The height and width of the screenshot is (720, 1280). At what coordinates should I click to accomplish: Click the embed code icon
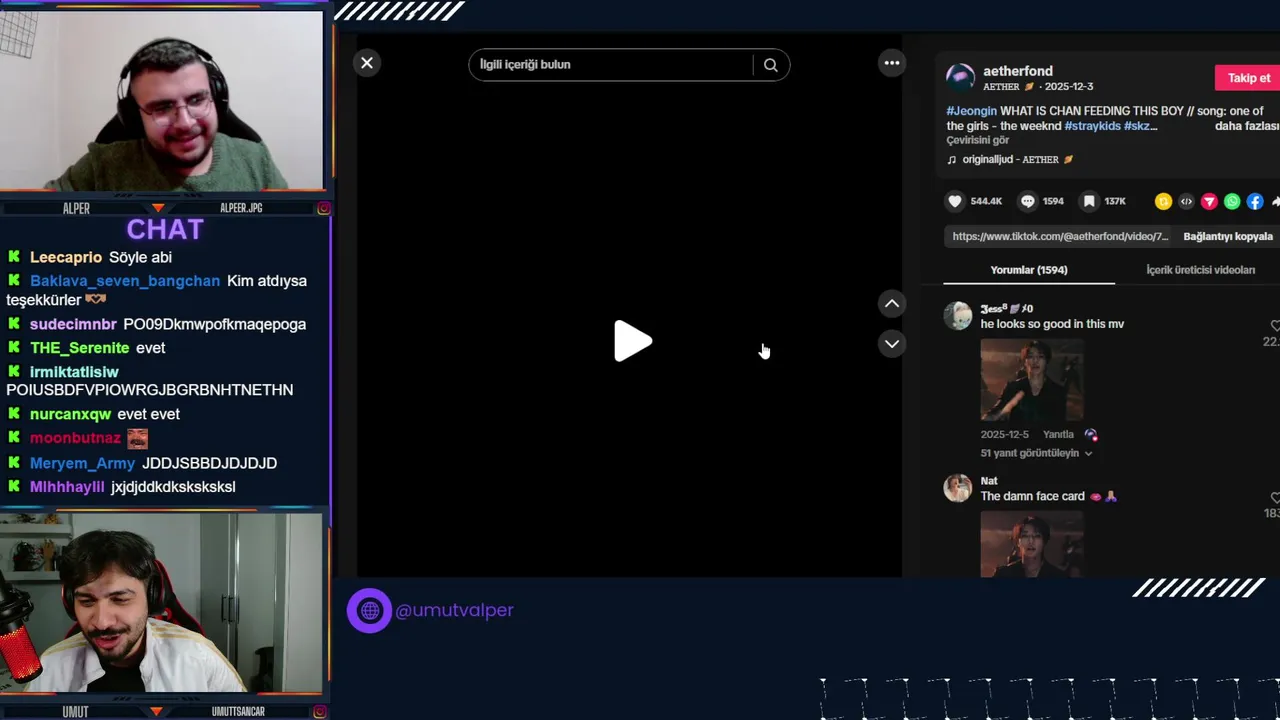pos(1186,202)
